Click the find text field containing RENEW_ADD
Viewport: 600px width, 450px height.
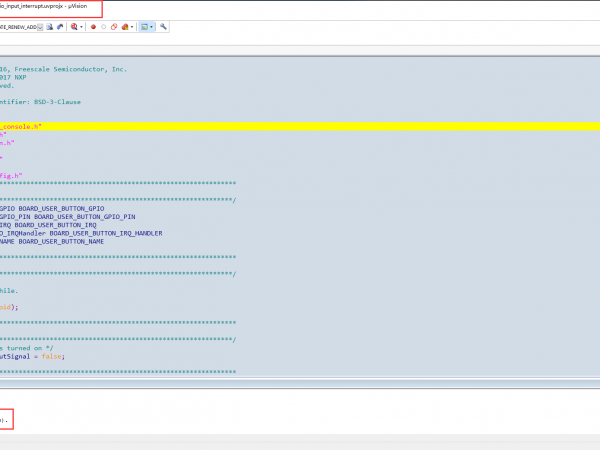pyautogui.click(x=18, y=27)
